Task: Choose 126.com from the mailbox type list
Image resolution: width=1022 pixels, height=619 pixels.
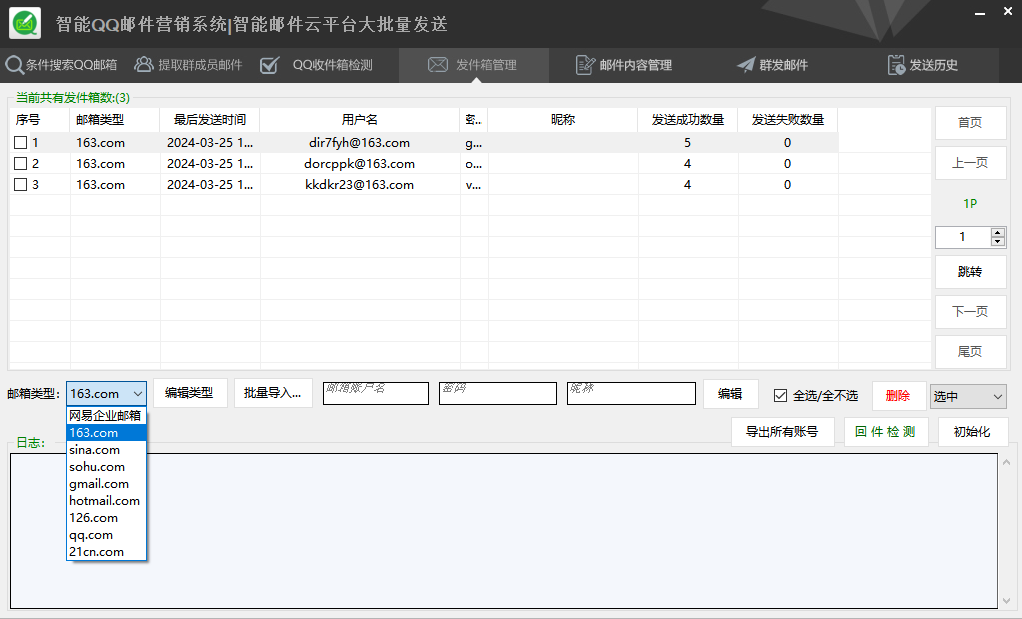Action: pyautogui.click(x=106, y=517)
